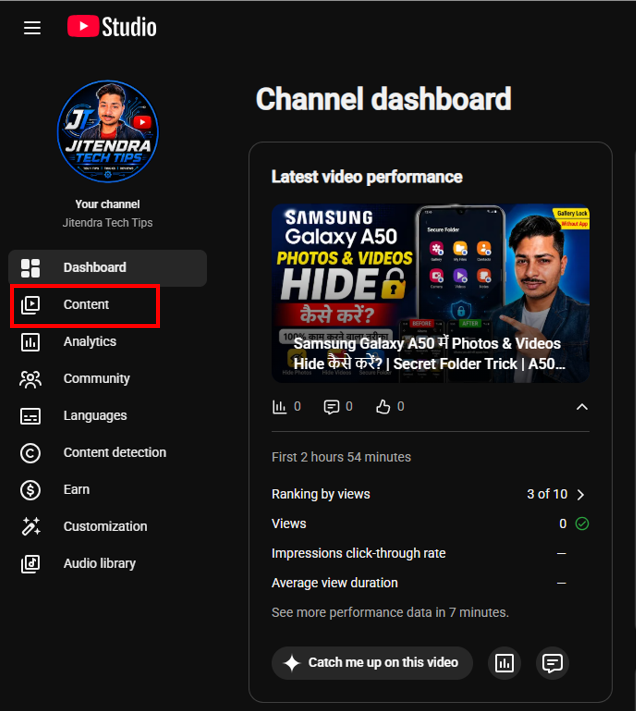Click the Audio library music icon
This screenshot has width=636, height=711.
(30, 564)
